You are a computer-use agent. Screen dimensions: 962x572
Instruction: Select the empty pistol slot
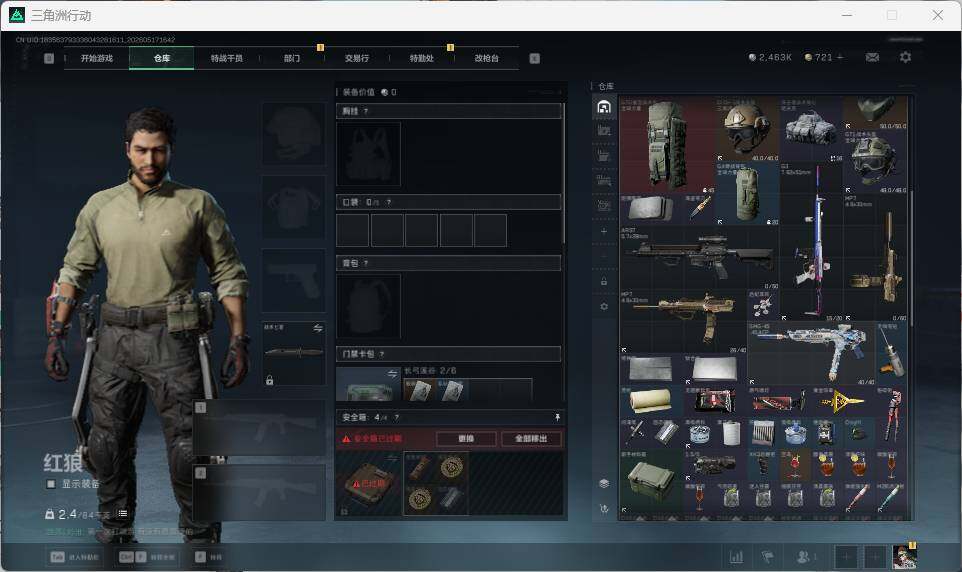tap(294, 280)
